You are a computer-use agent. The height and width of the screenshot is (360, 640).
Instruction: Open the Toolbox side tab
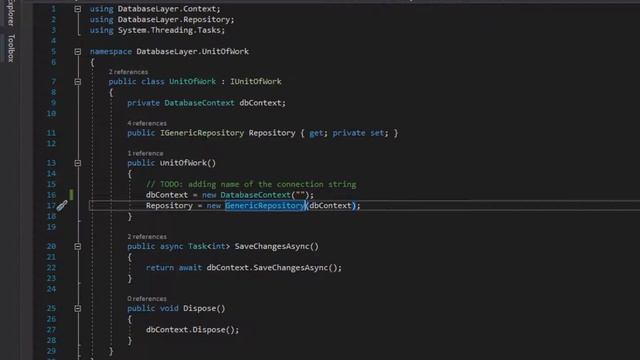tap(11, 48)
